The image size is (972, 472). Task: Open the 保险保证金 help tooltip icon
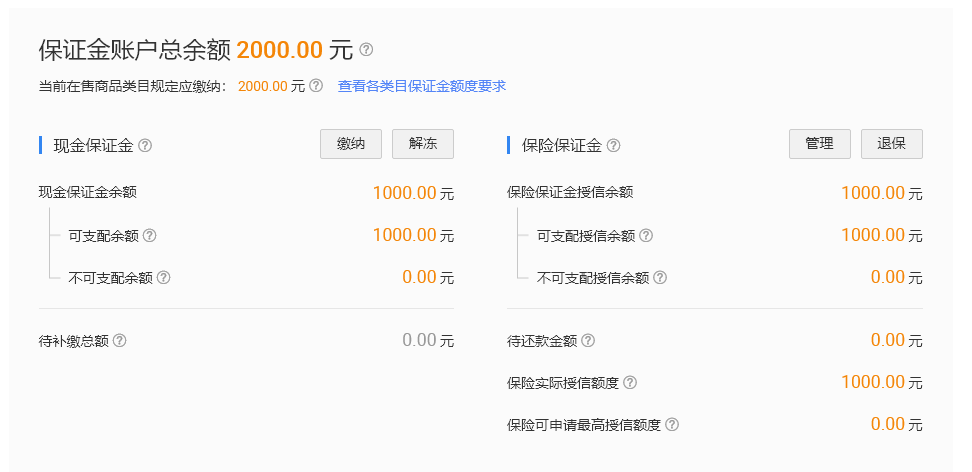[x=613, y=145]
